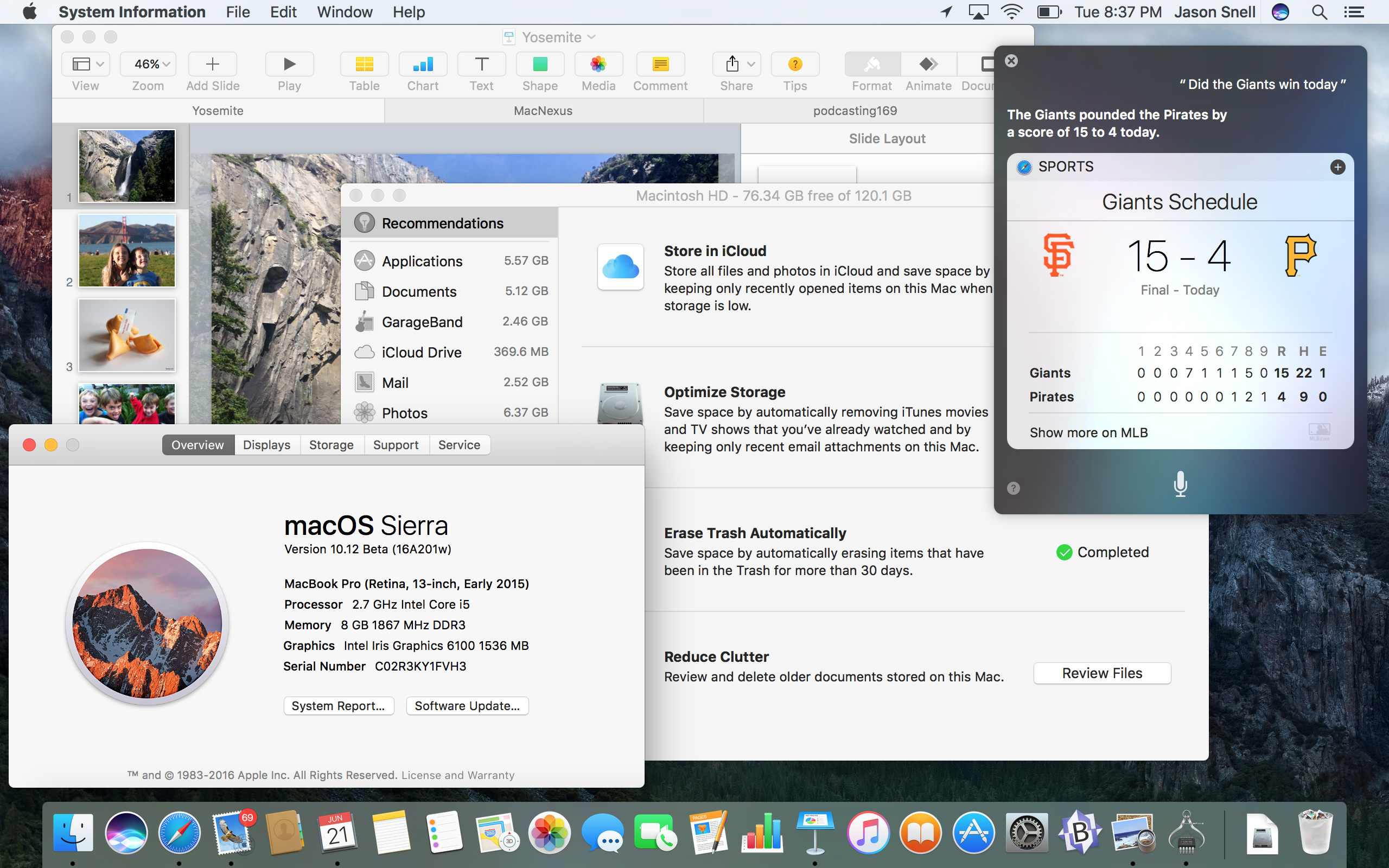1389x868 pixels.
Task: Expand the View options dropdown in Keynote
Action: 85,63
